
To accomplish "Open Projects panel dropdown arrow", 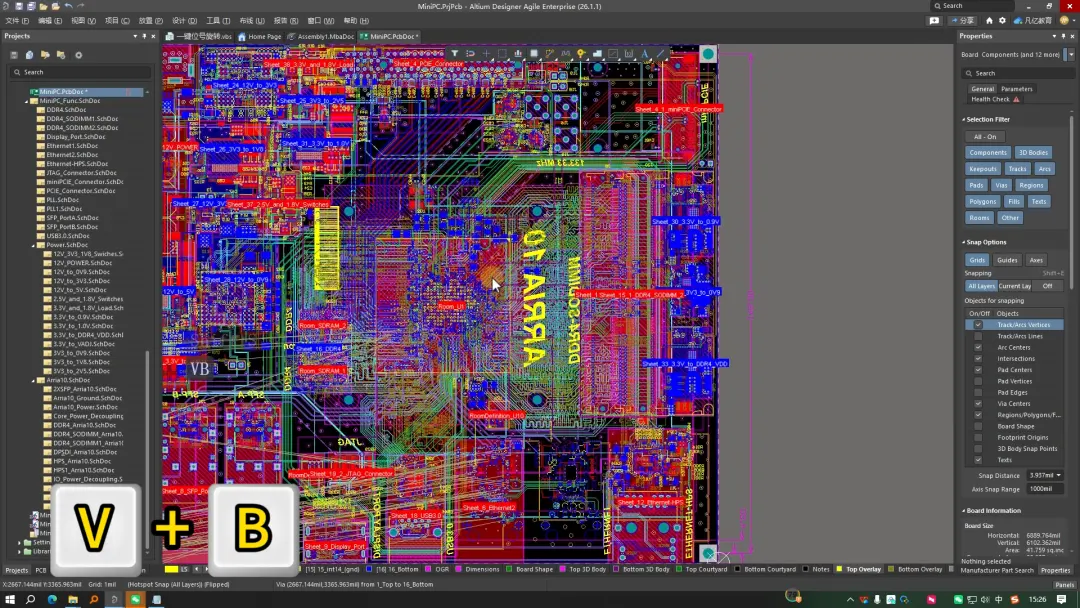I will coord(135,36).
